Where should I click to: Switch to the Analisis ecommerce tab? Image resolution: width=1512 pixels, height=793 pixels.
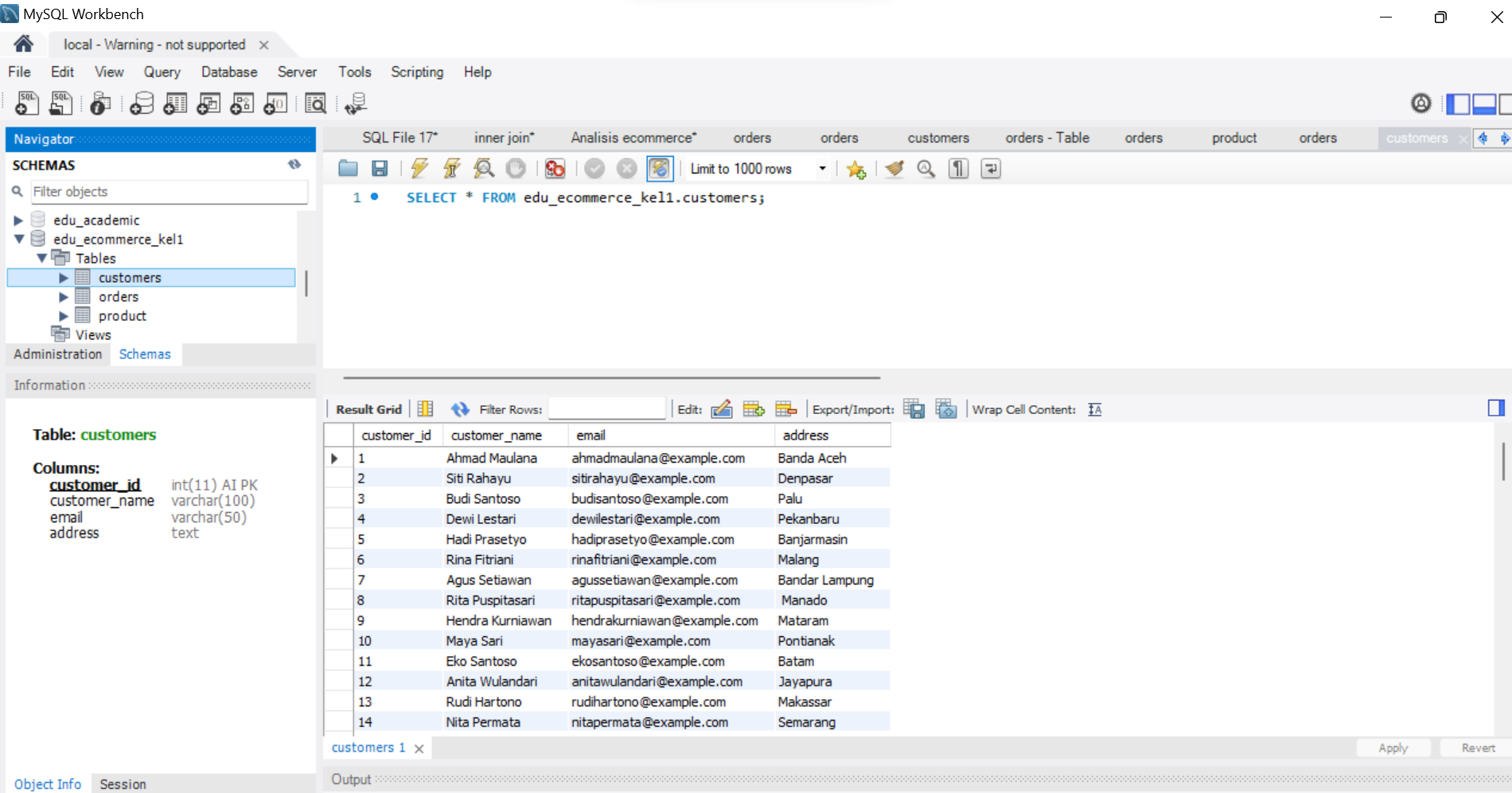631,138
